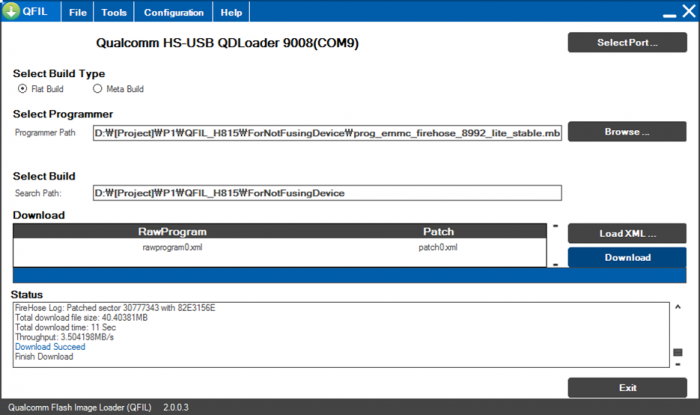
Task: Close the QFIL window
Action: click(x=689, y=11)
